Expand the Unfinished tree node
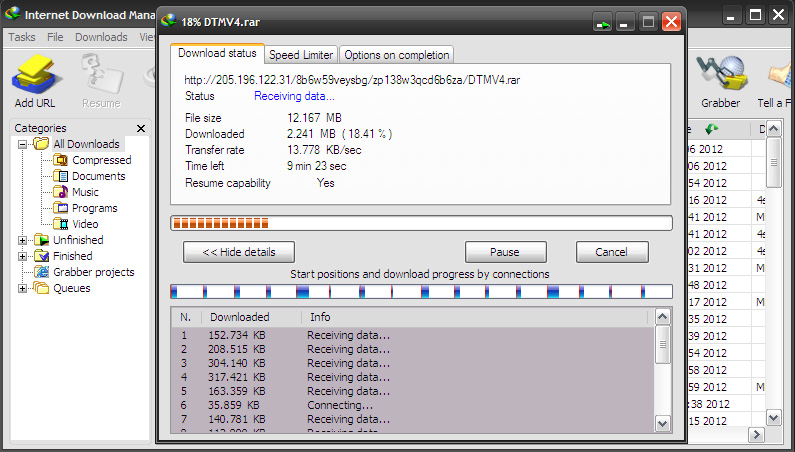Viewport: 795px width, 452px height. tap(22, 240)
